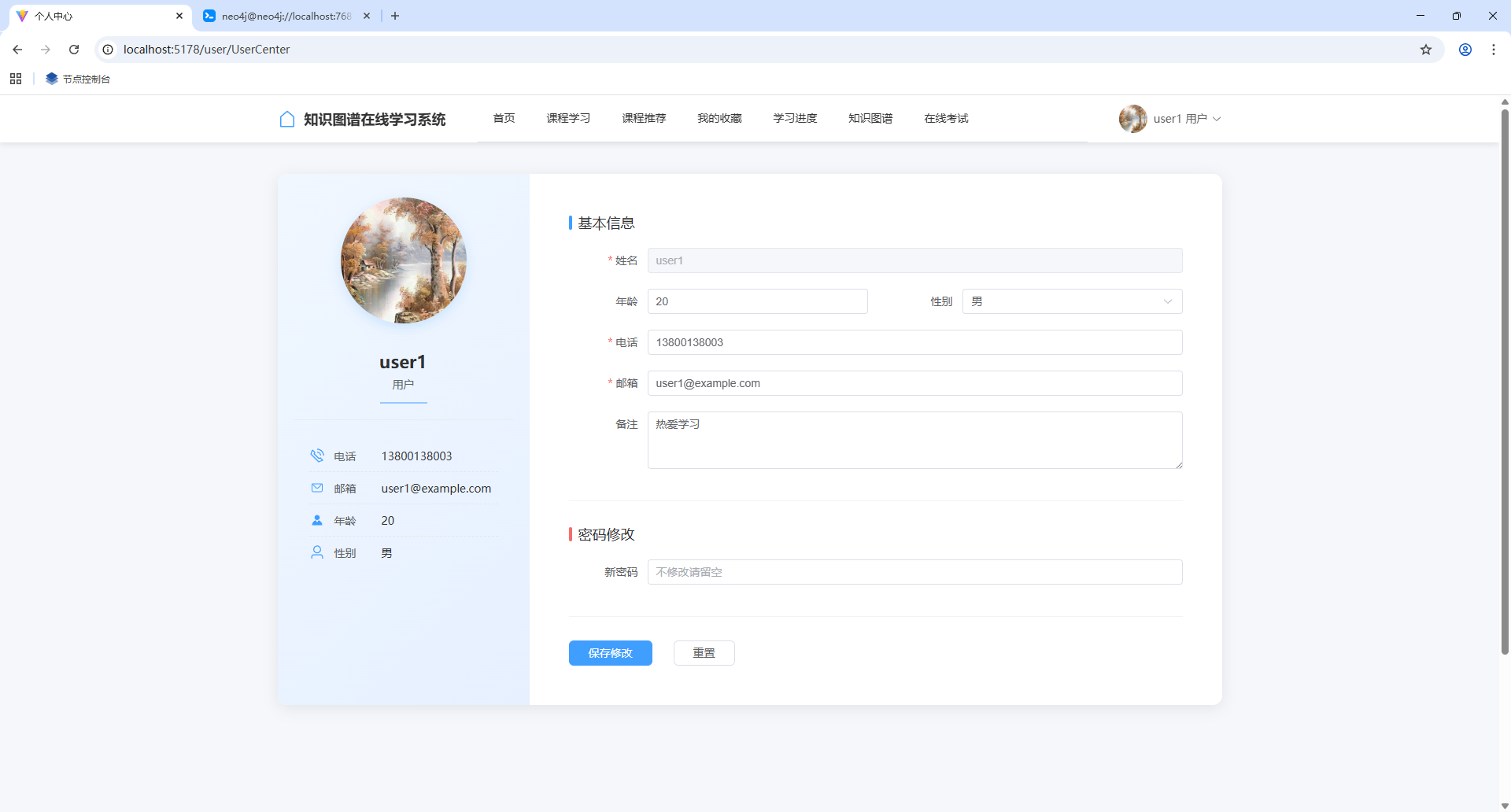
Task: Go back to the previous page
Action: [x=17, y=50]
